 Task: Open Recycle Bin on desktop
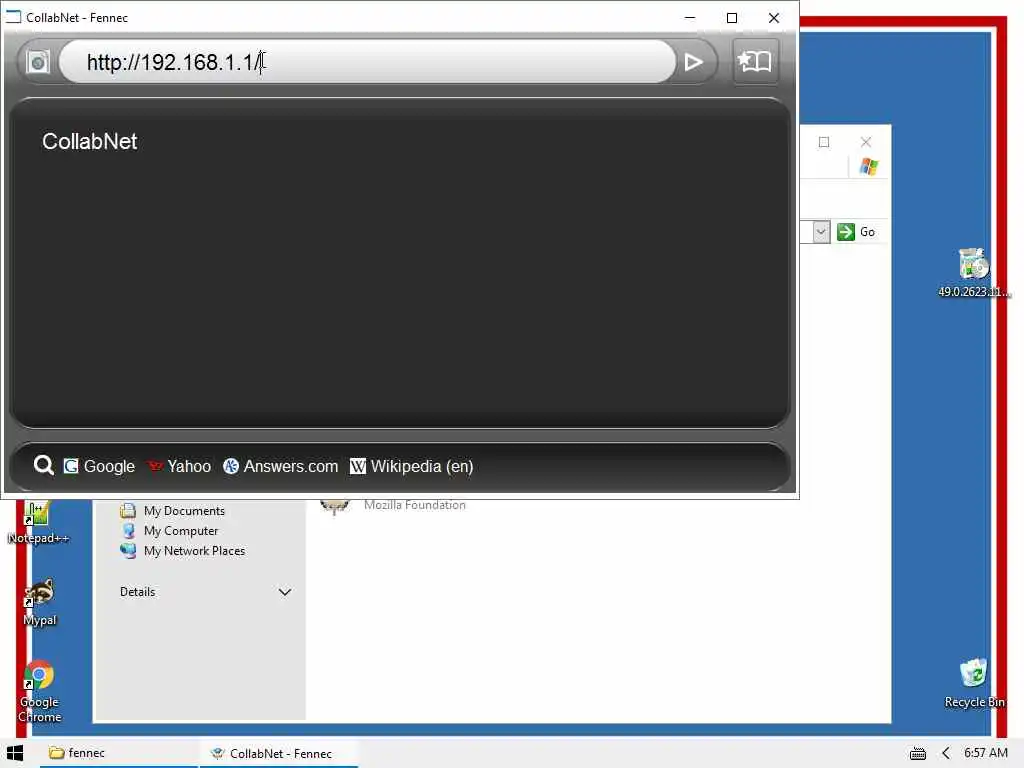(974, 683)
